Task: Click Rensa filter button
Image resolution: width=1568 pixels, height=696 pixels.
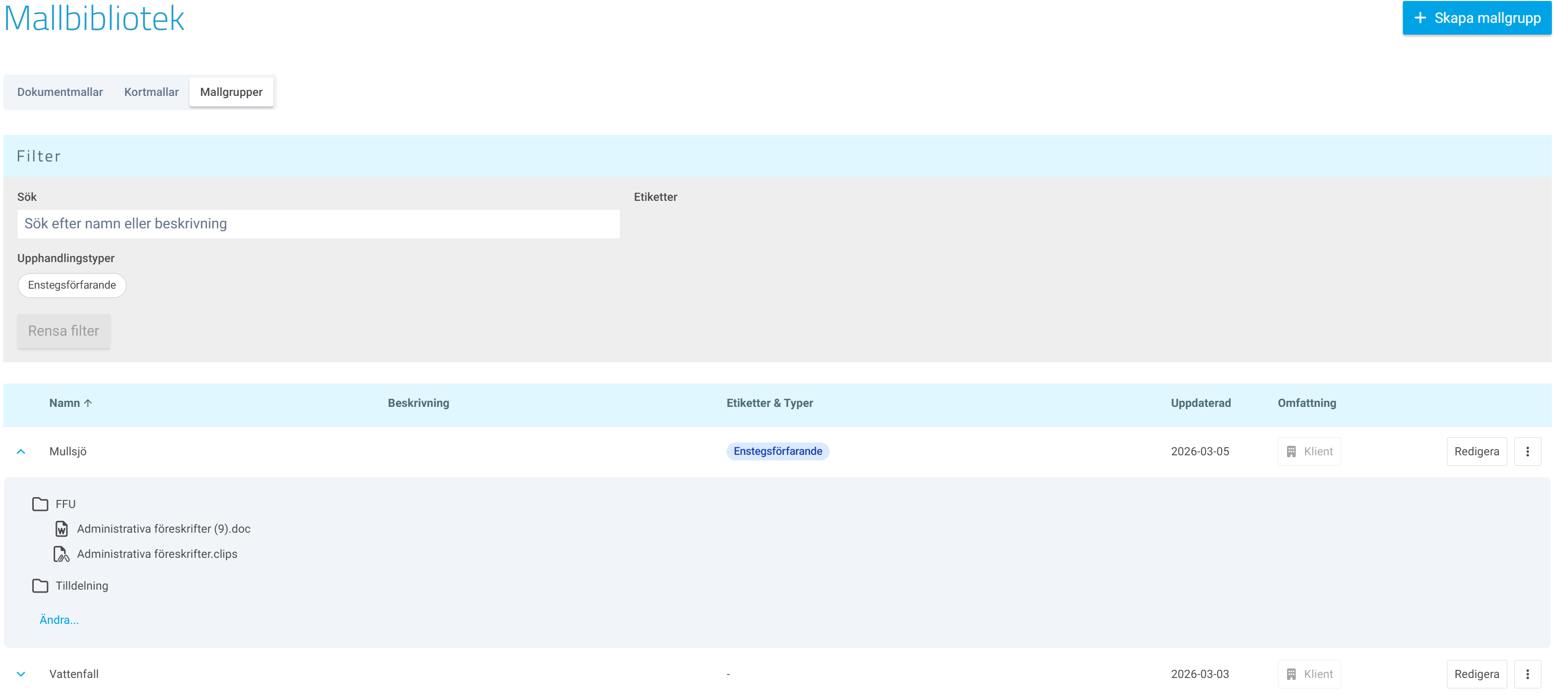Action: (x=63, y=330)
